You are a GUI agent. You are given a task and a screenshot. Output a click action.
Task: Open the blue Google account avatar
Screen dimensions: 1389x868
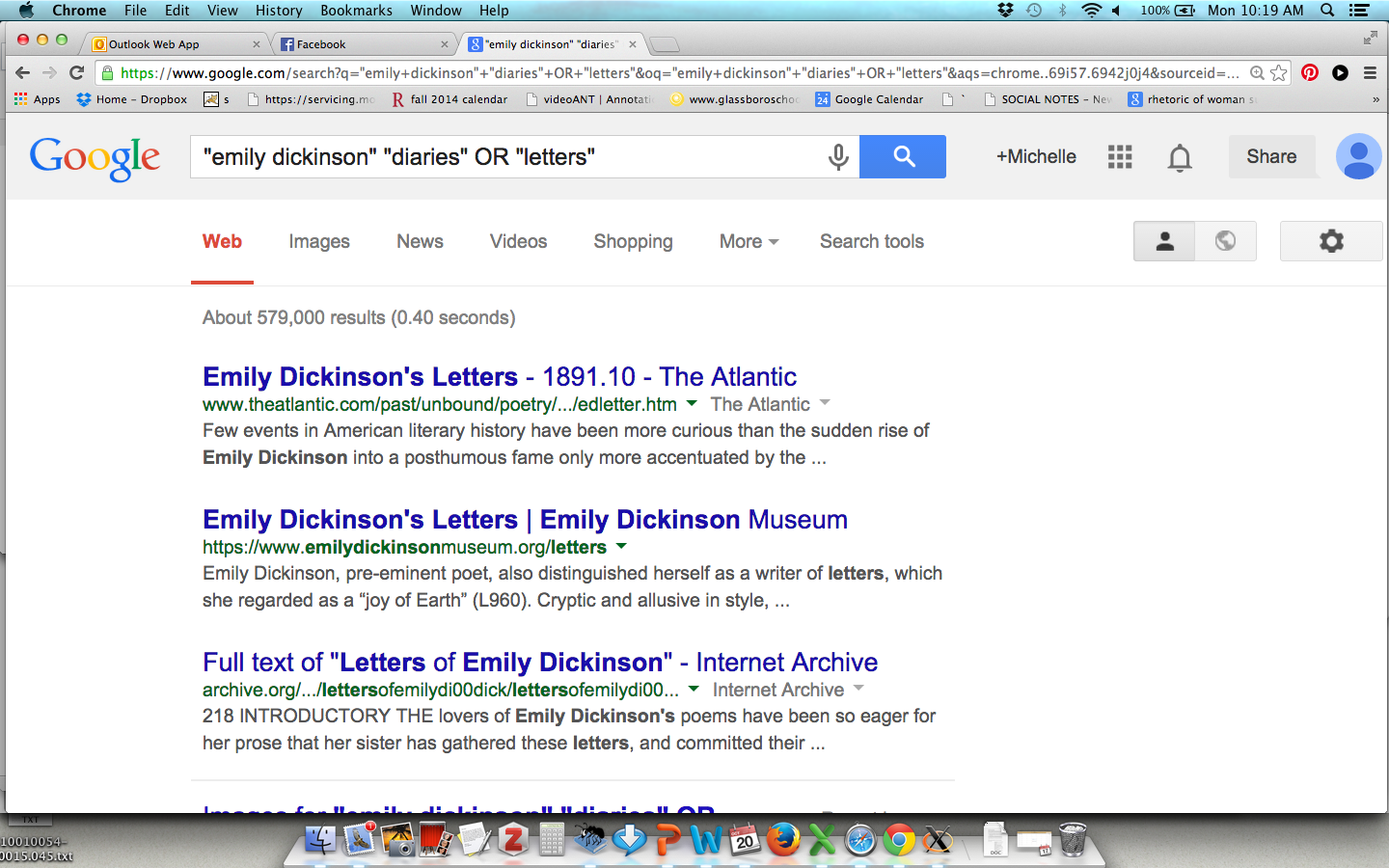click(x=1358, y=156)
